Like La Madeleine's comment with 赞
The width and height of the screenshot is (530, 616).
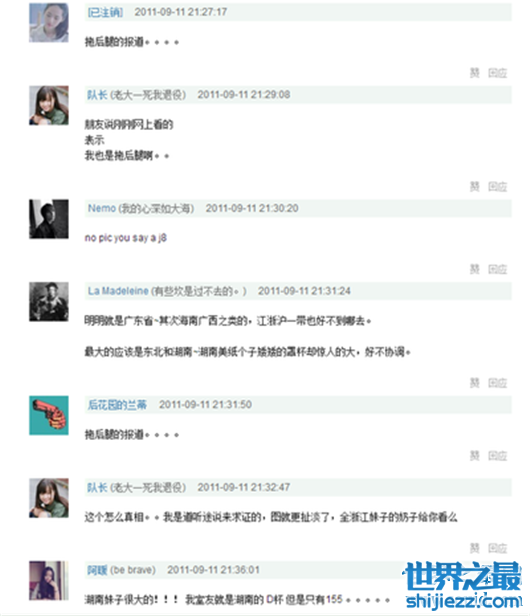[475, 383]
